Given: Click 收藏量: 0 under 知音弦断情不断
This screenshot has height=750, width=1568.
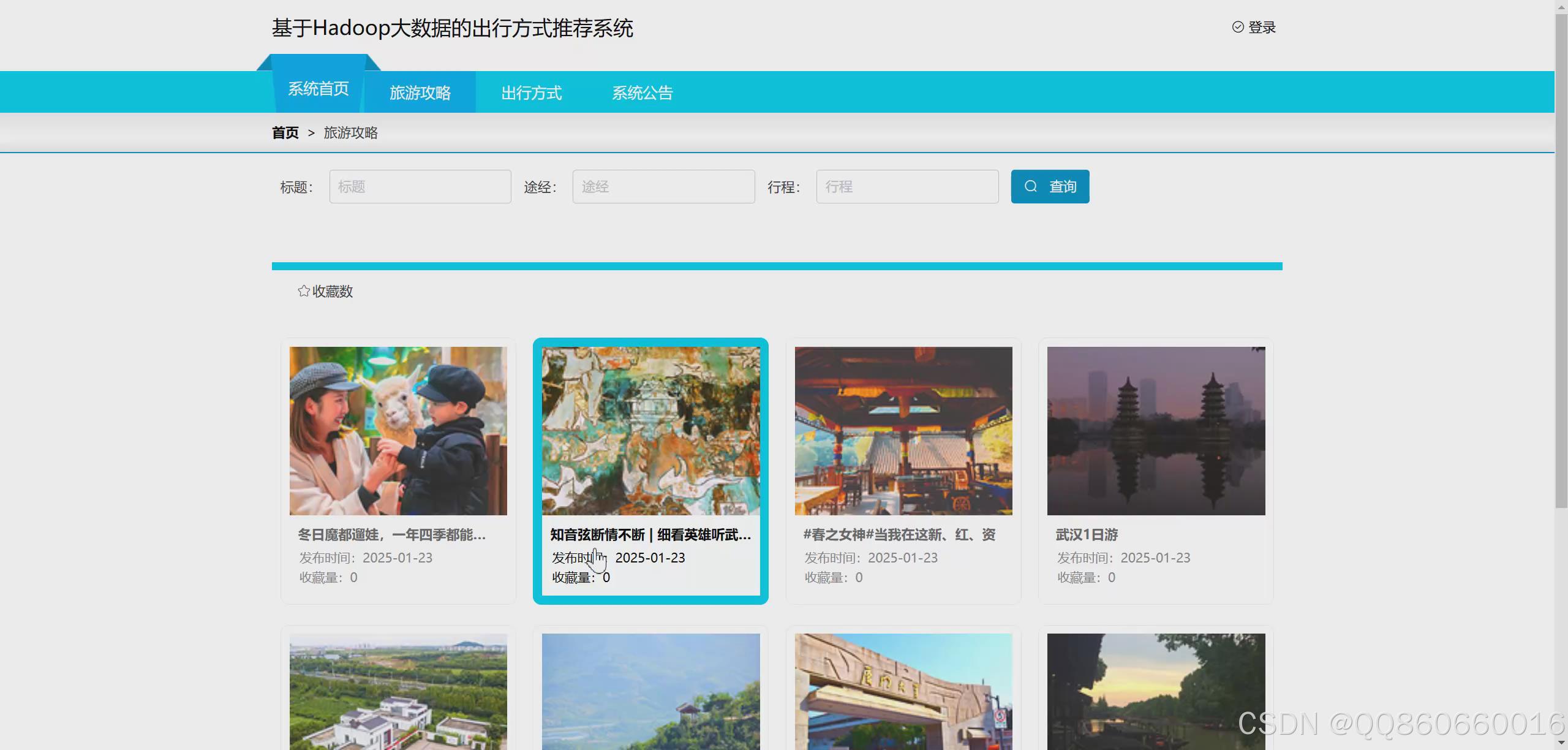Looking at the screenshot, I should pos(581,577).
